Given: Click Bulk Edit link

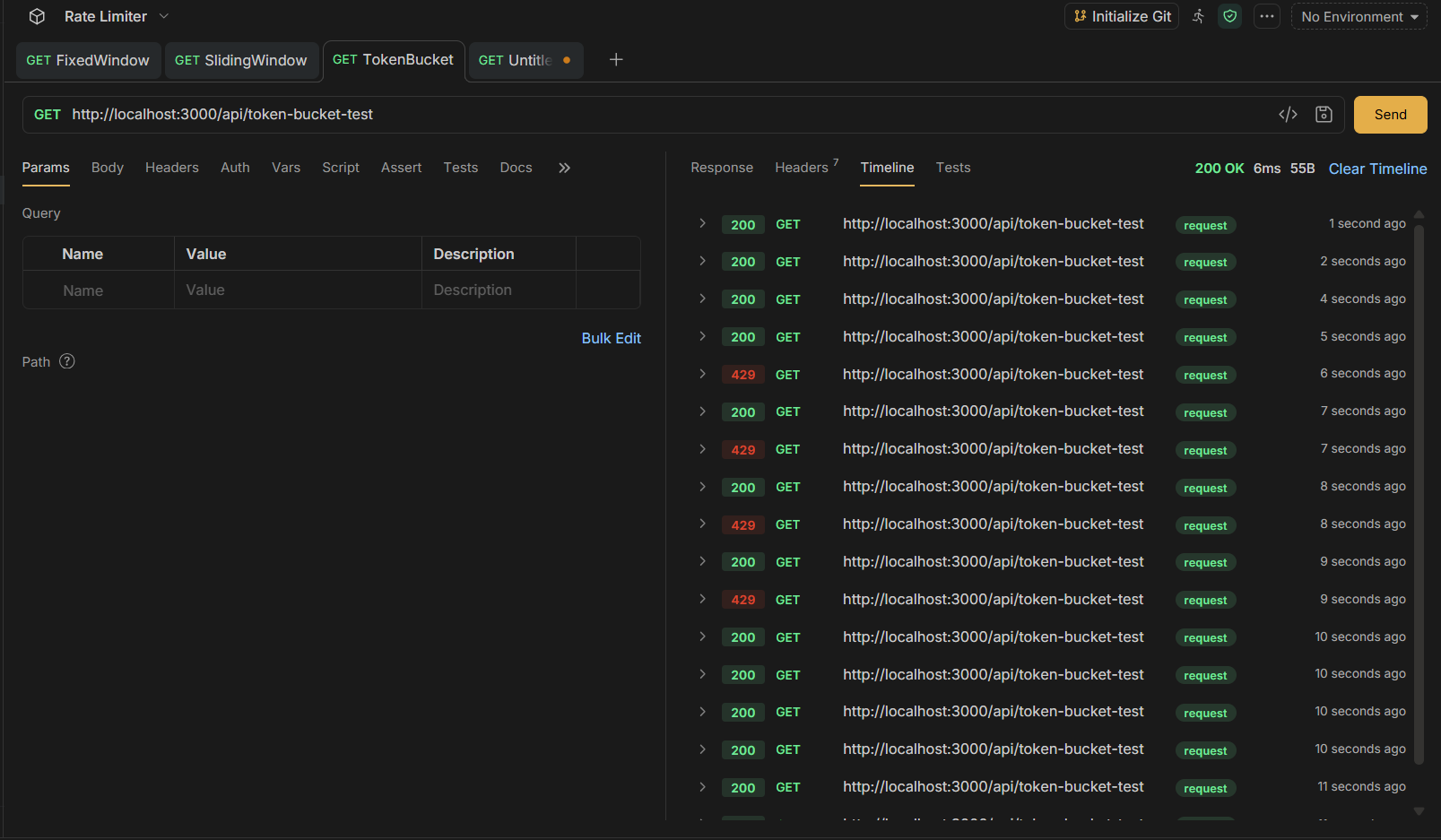Looking at the screenshot, I should click(612, 338).
